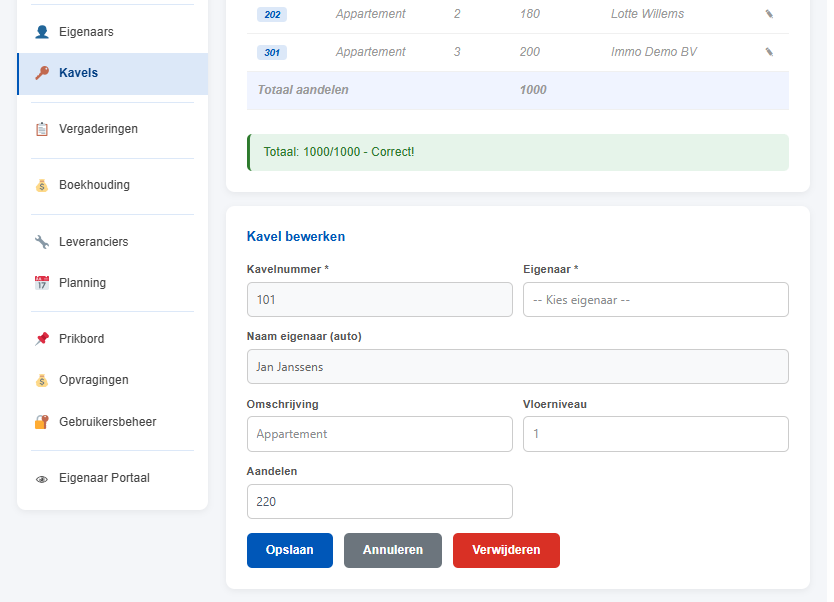Click the Aandelen input field

click(379, 501)
